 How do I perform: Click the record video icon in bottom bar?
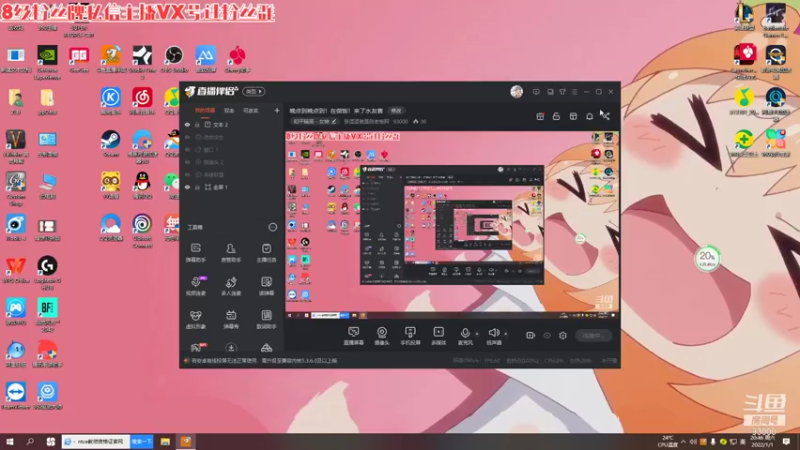click(530, 335)
